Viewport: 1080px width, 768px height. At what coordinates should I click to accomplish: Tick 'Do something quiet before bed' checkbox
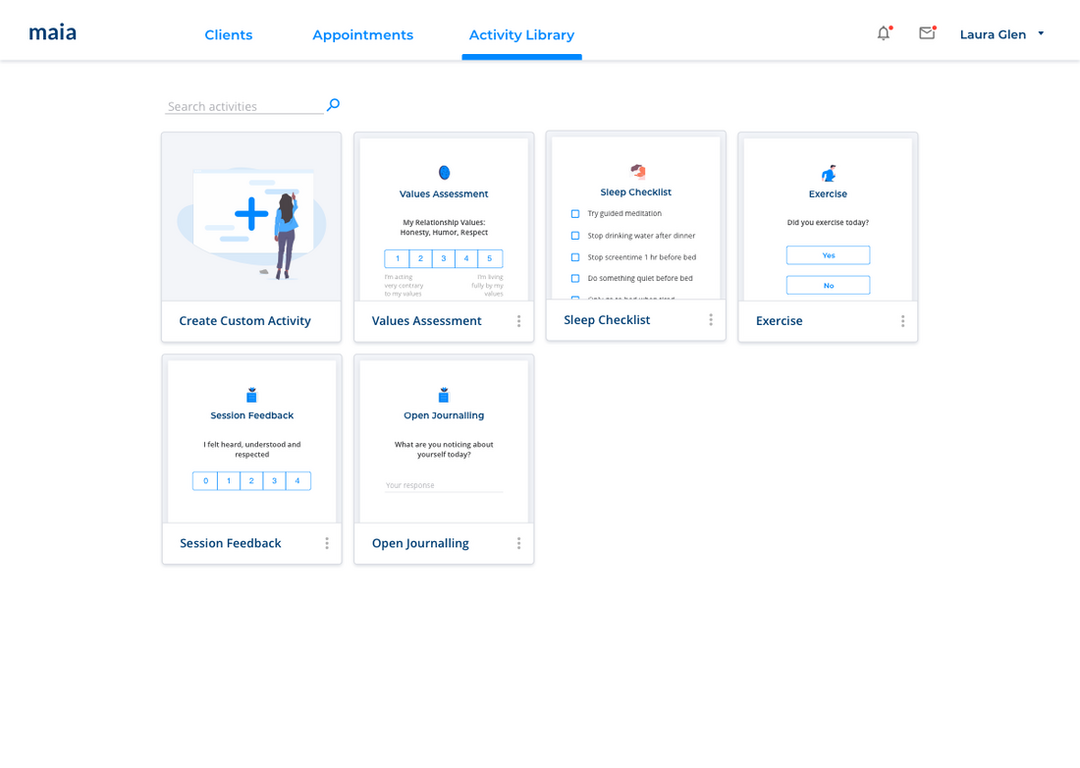575,278
